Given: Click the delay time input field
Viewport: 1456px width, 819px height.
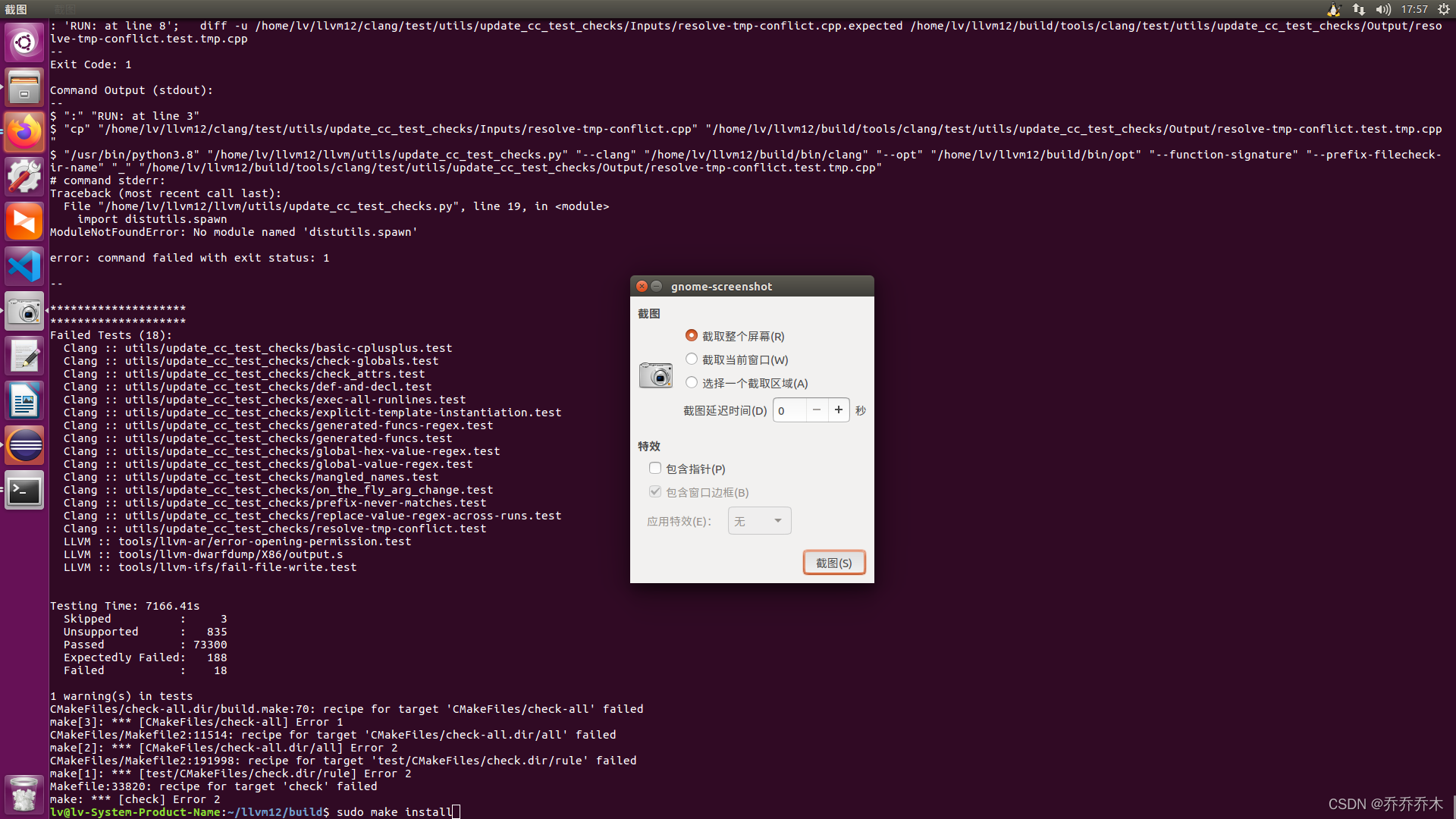Looking at the screenshot, I should coord(789,410).
